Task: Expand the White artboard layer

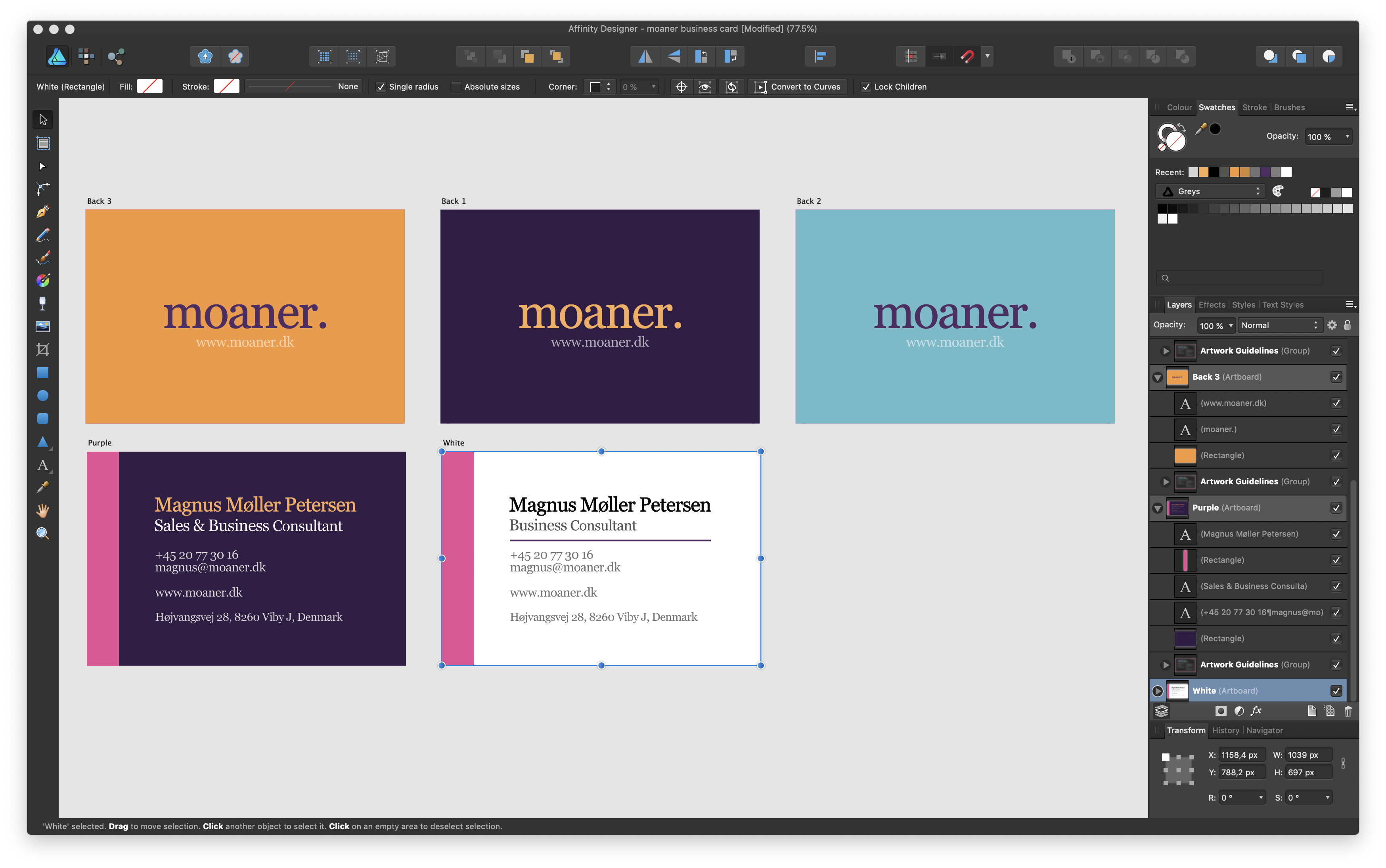Action: tap(1158, 691)
